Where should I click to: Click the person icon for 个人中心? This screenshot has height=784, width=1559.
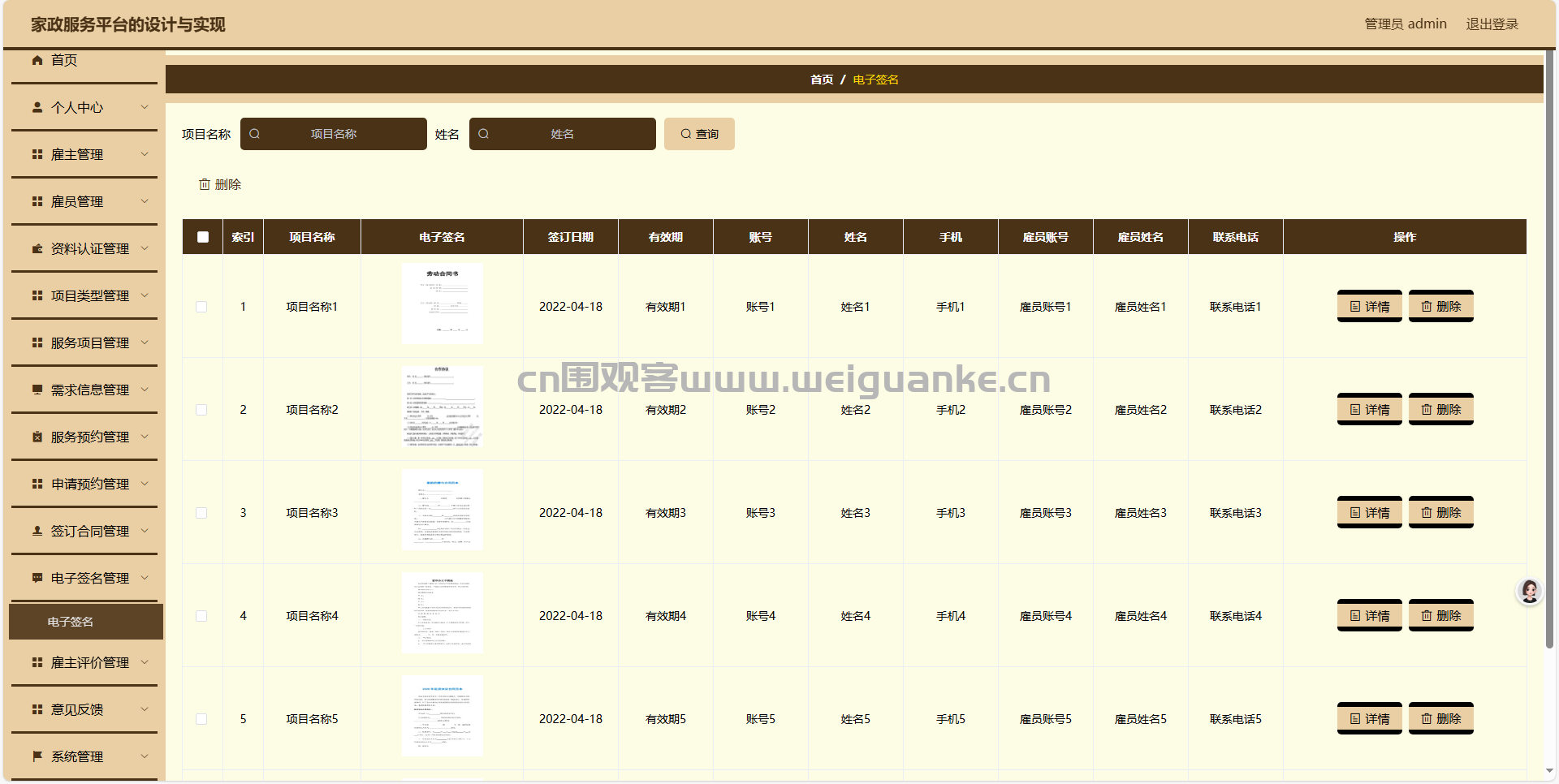[37, 107]
